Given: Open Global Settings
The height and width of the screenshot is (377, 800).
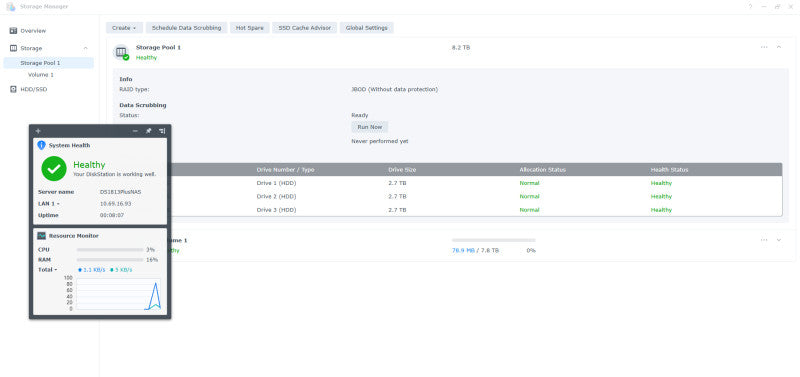Looking at the screenshot, I should tap(366, 28).
